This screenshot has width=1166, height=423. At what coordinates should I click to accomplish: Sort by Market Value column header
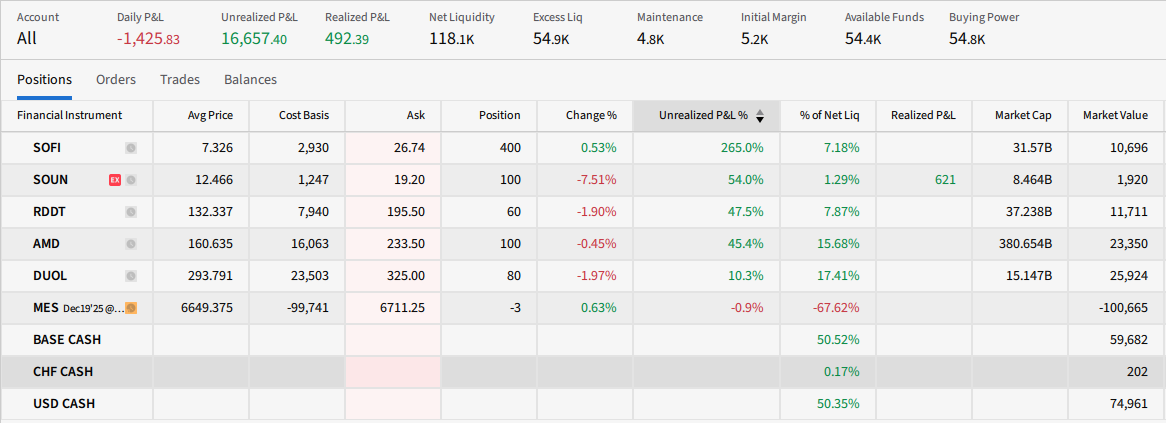(1115, 115)
